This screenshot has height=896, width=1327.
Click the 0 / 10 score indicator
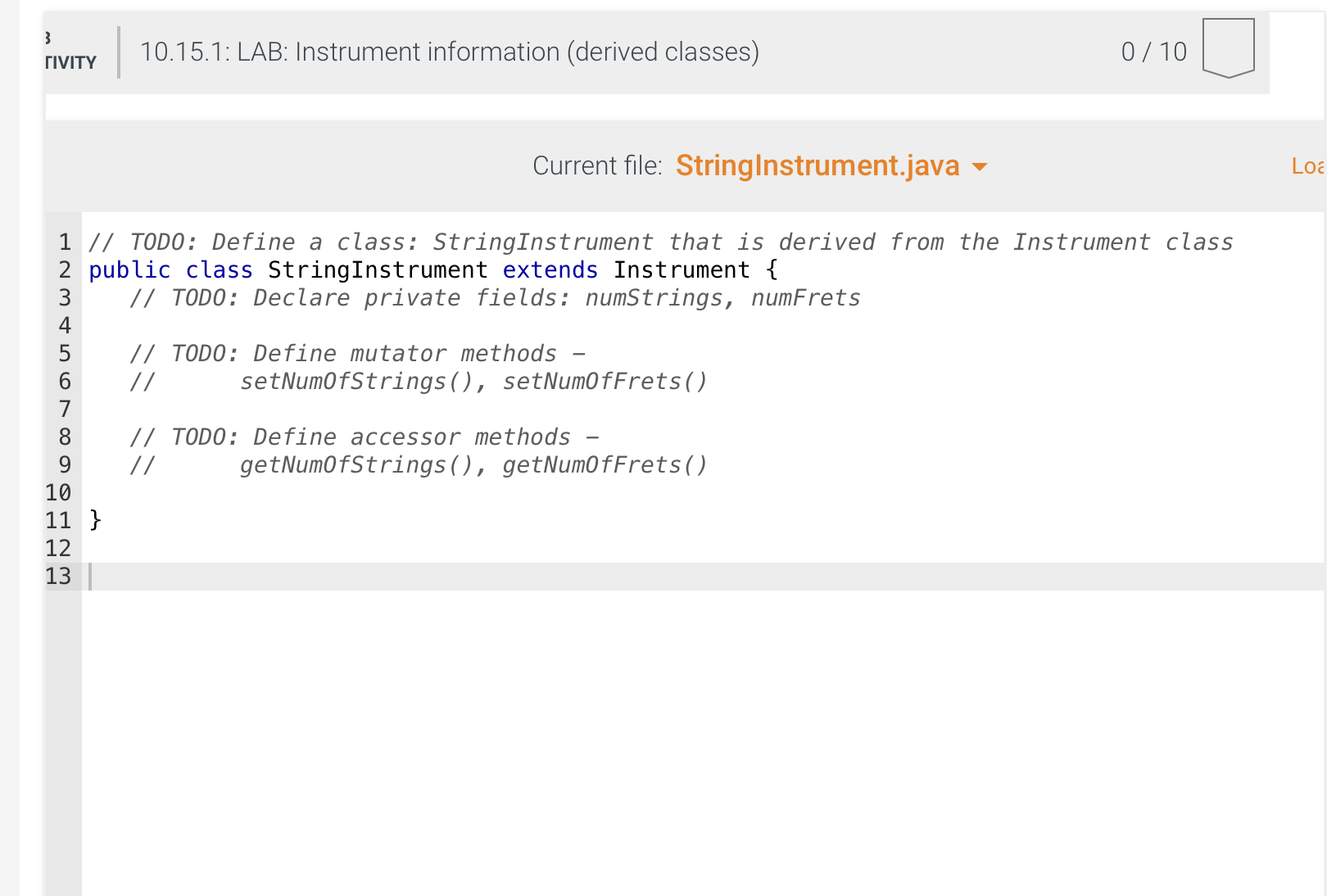[1154, 52]
